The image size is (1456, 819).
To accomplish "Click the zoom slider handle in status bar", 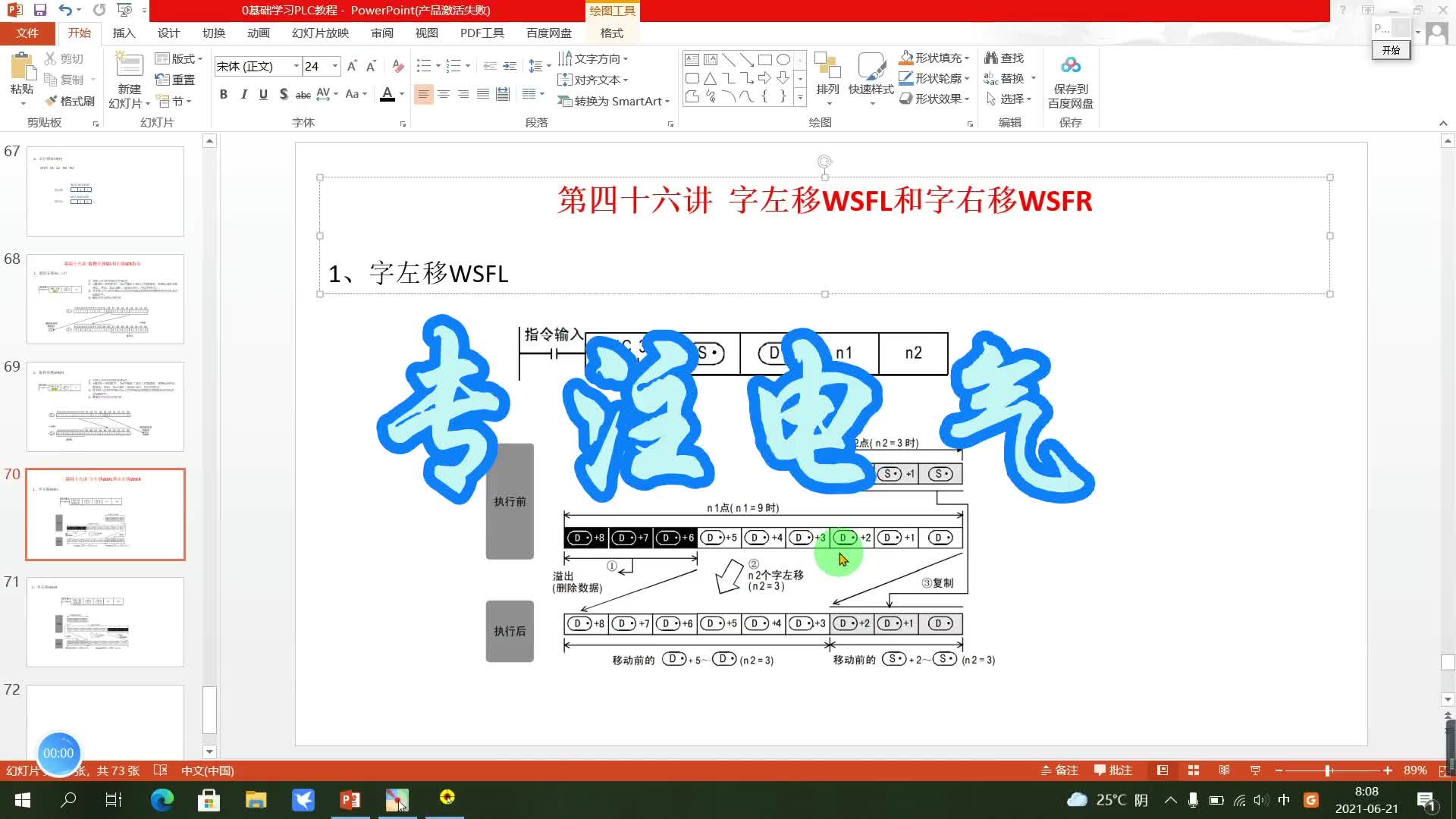I will (1328, 770).
